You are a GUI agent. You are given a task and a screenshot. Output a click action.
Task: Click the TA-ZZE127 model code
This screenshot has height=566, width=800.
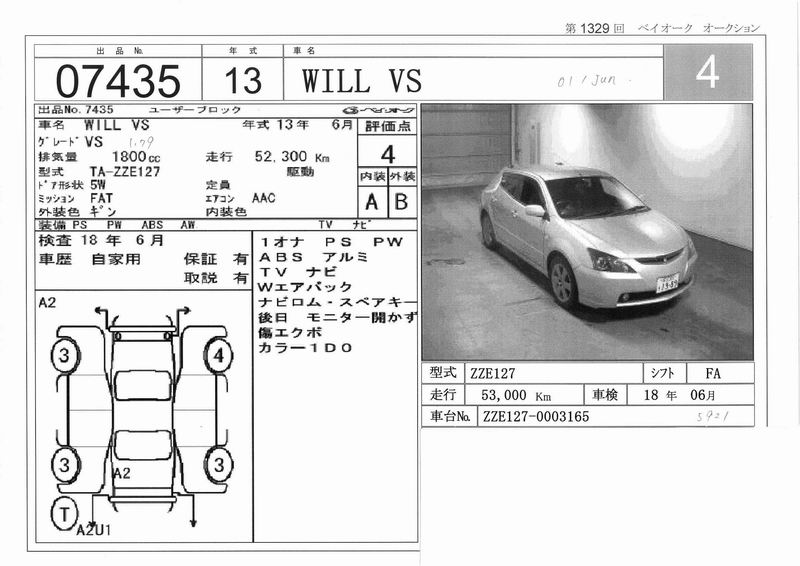[x=125, y=172]
